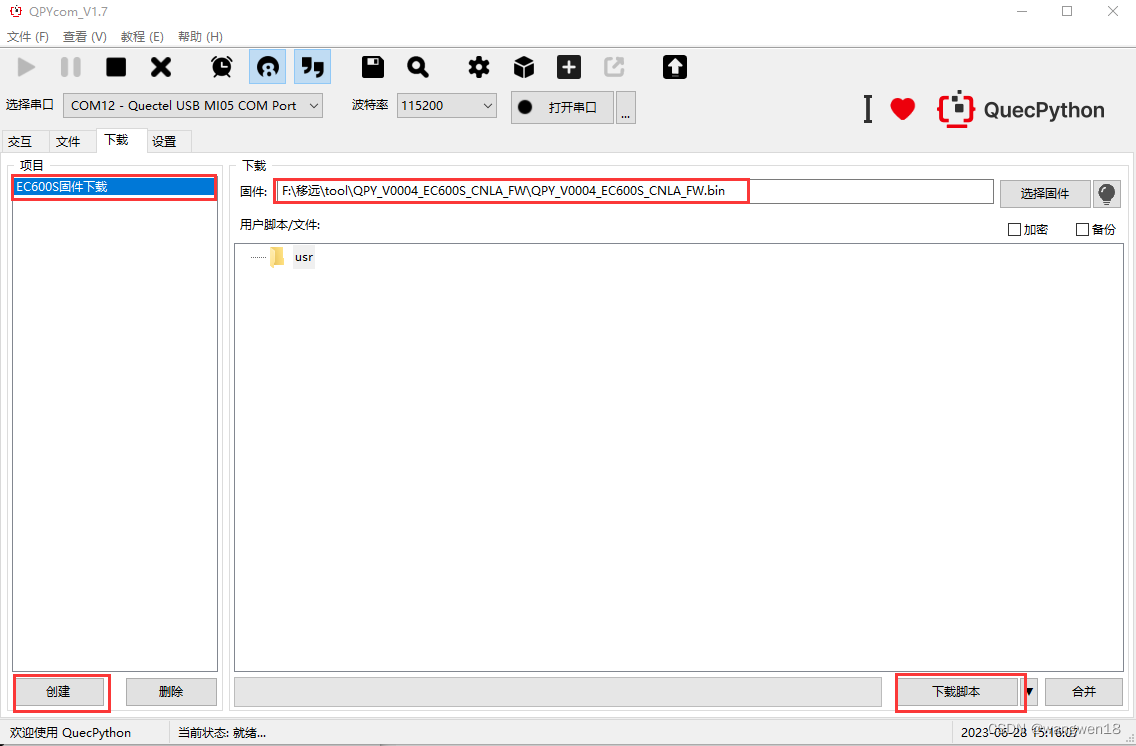Viewport: 1136px width, 746px height.
Task: Click the 欢迎使用 QuecPython status text
Action: [70, 732]
